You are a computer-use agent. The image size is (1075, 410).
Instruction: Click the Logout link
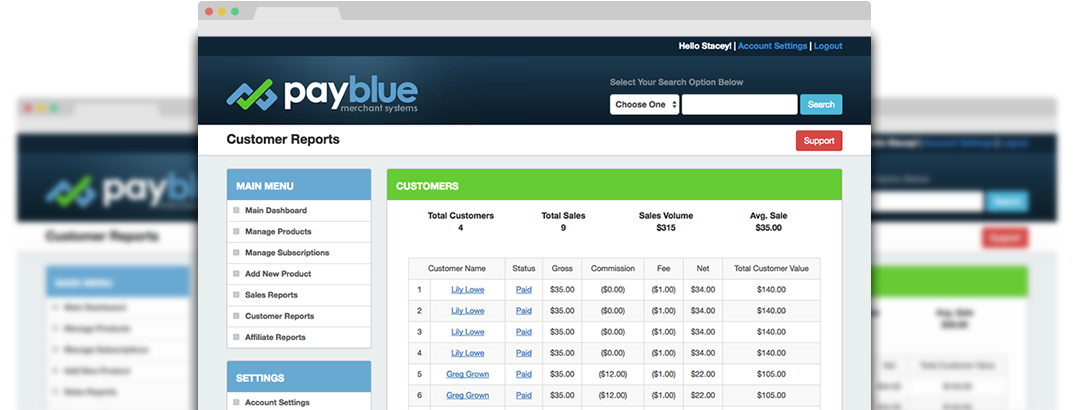(x=828, y=46)
